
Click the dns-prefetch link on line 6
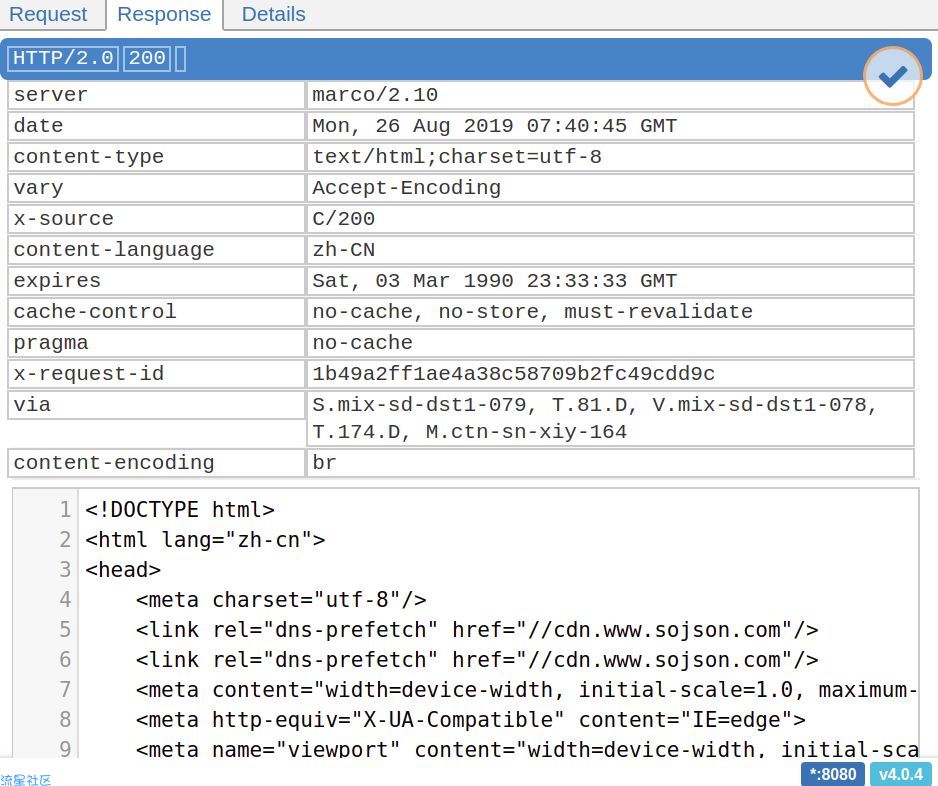click(x=477, y=659)
